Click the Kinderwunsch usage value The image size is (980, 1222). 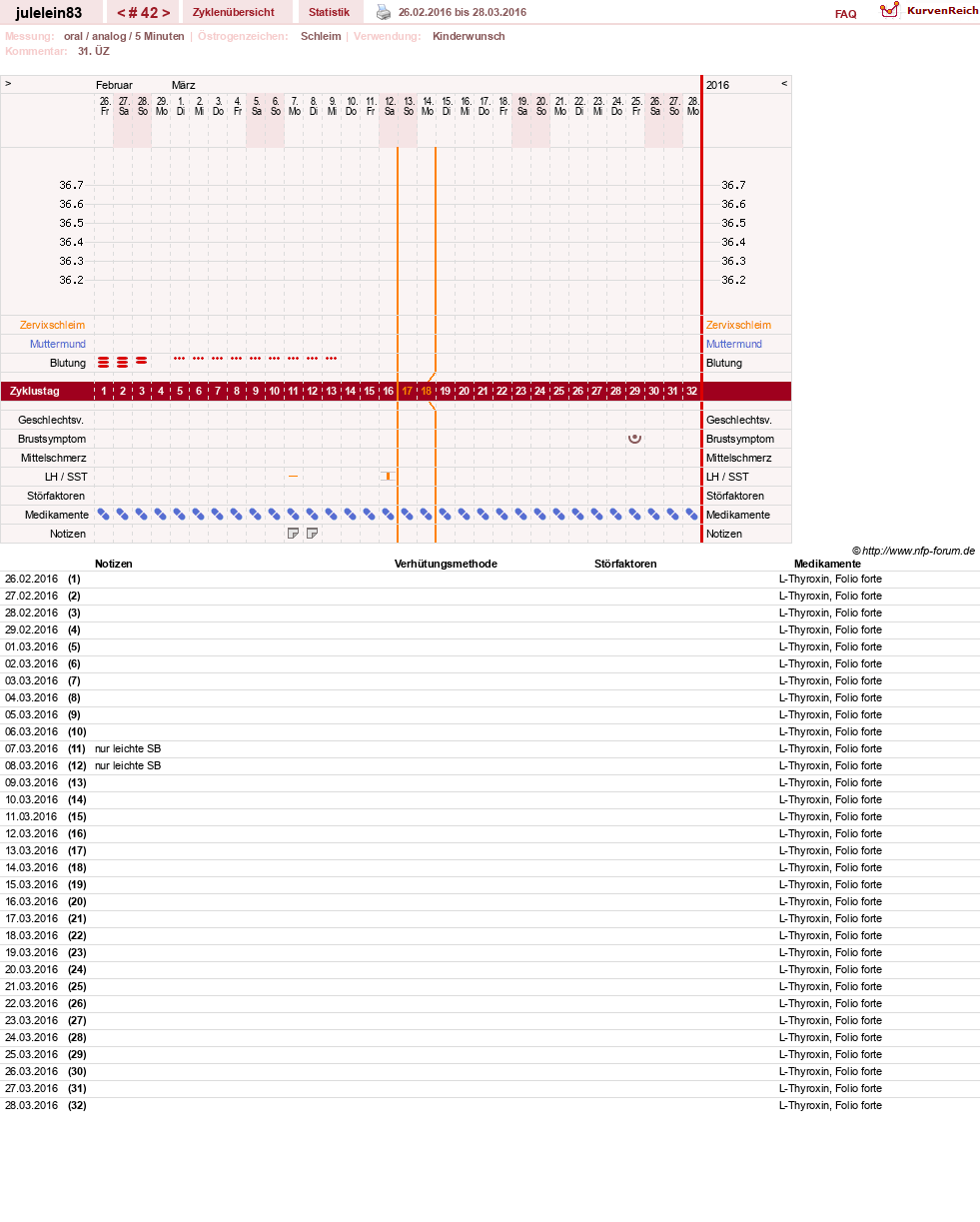click(x=469, y=36)
